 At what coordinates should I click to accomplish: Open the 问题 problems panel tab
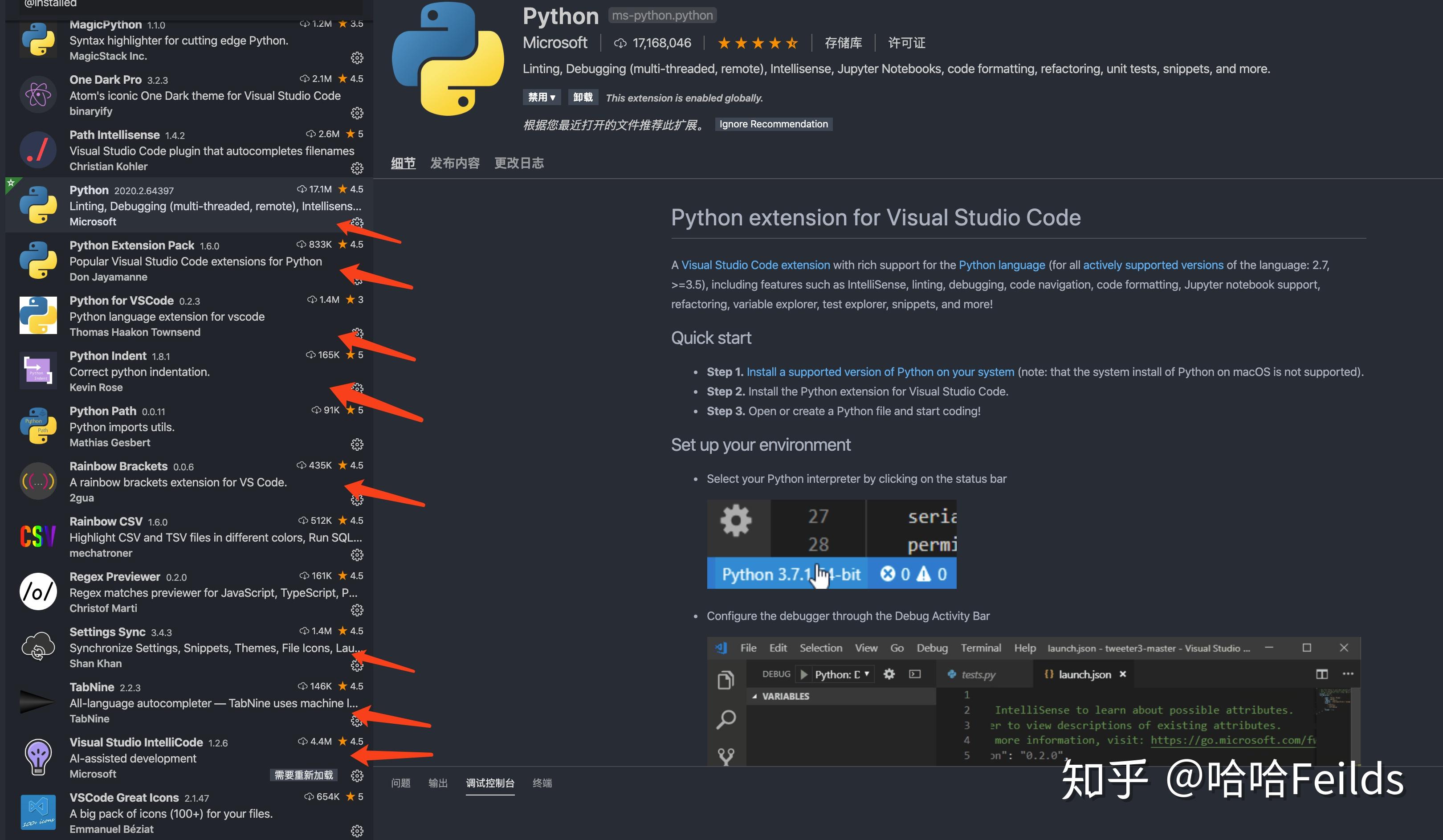[x=401, y=783]
